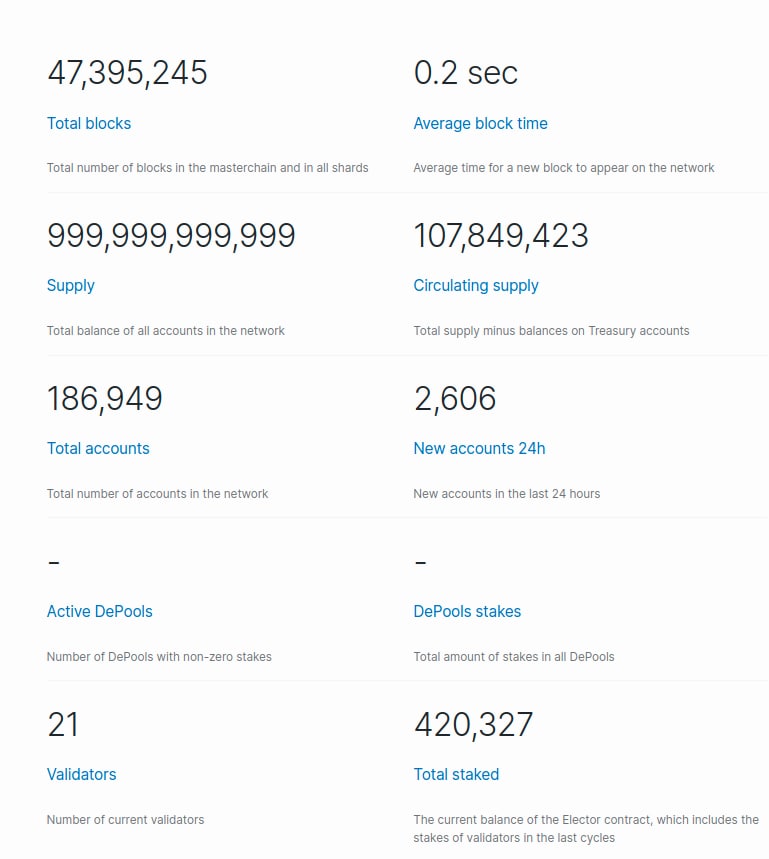769x859 pixels.
Task: Click the 107,849,423 circulating supply number
Action: click(x=501, y=236)
